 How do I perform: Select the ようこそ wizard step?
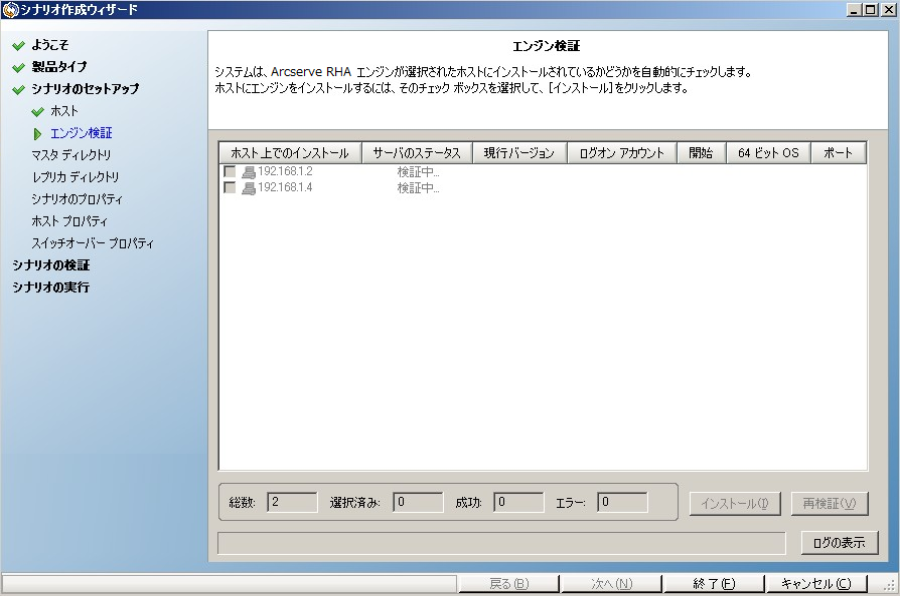point(50,45)
